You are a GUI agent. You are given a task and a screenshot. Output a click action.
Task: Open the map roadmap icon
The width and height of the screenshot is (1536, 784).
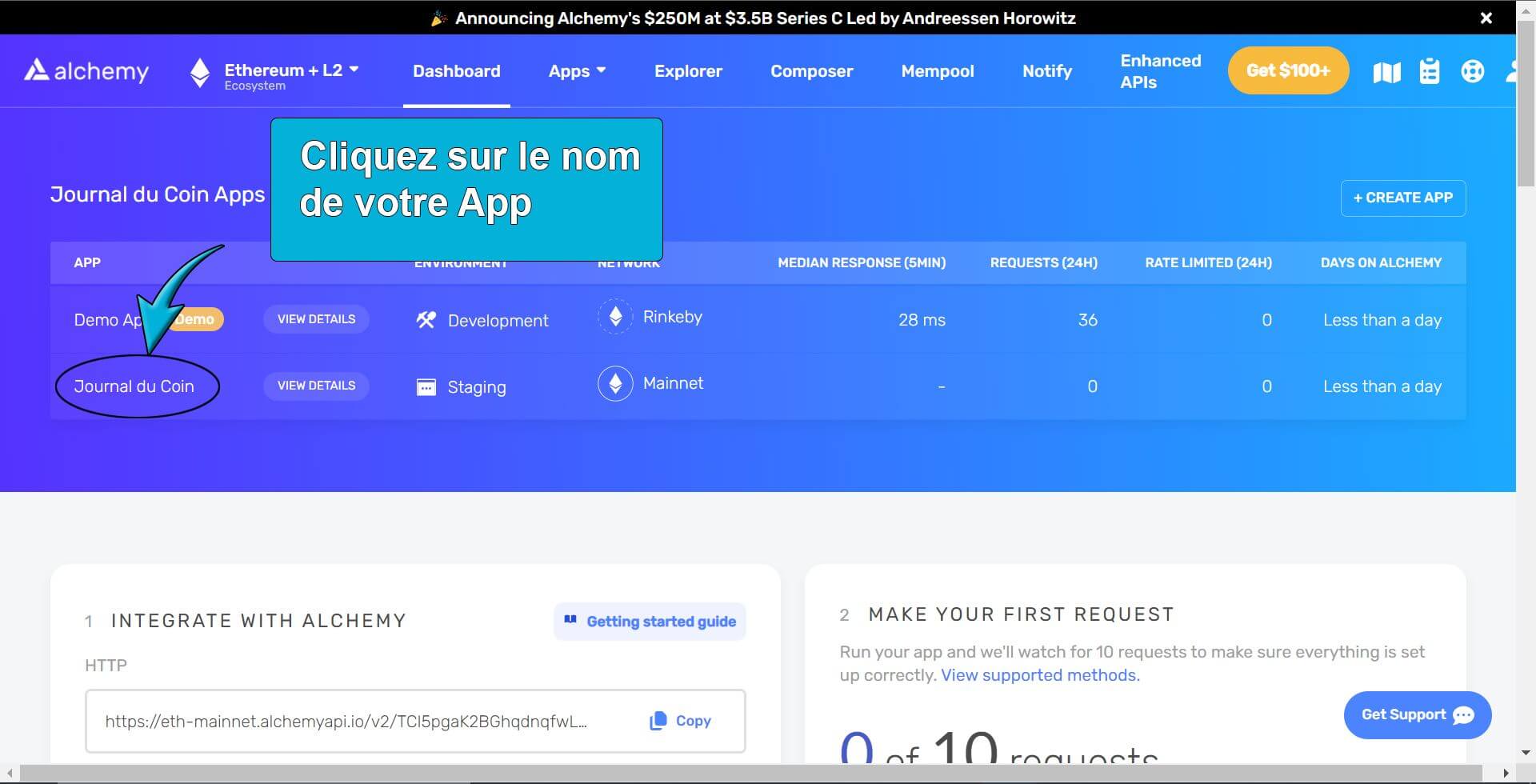(1386, 72)
